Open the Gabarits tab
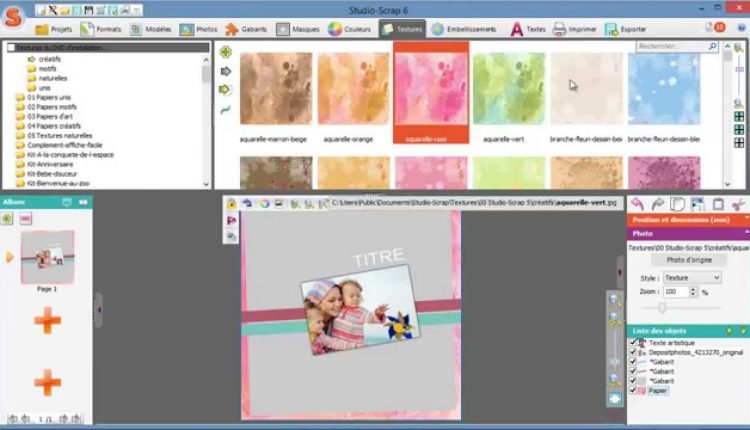Screen dimensions: 750x430 (246, 29)
